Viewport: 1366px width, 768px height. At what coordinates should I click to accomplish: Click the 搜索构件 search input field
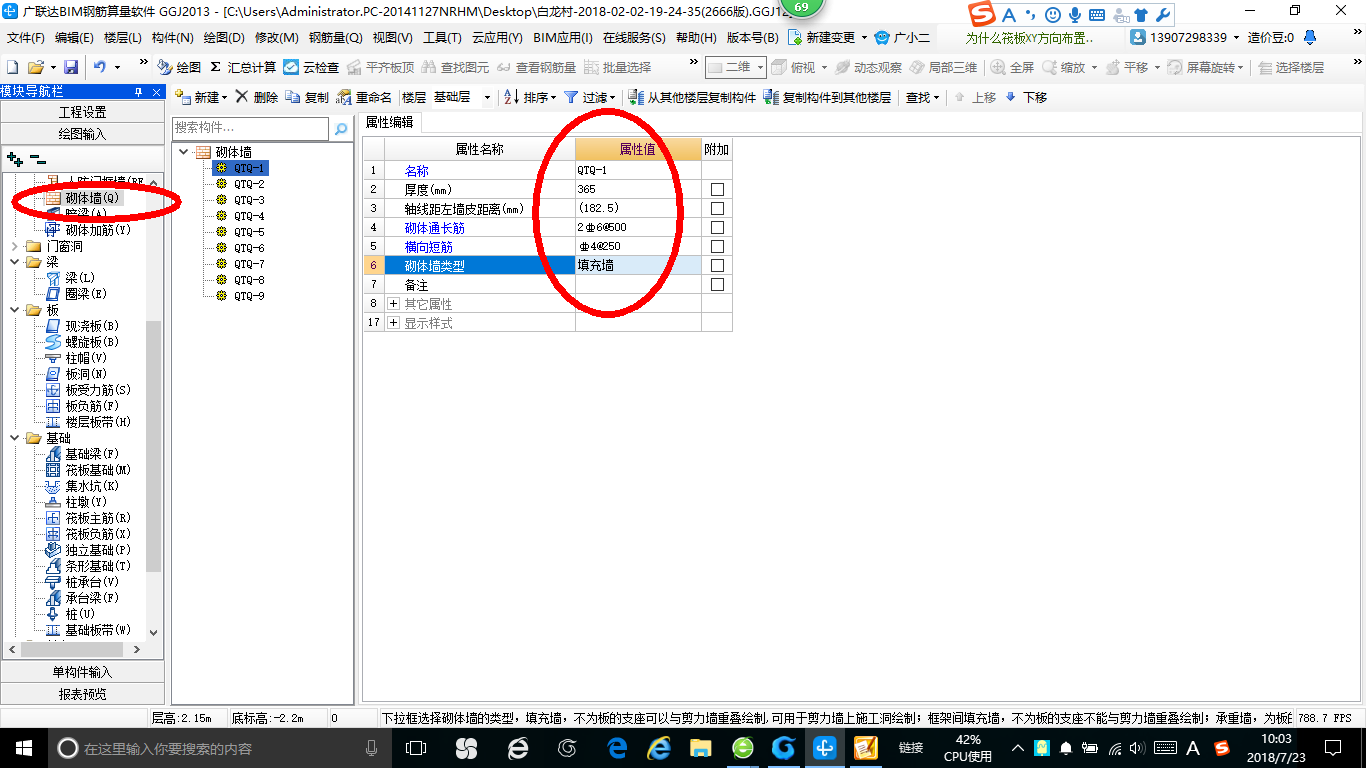coord(250,128)
